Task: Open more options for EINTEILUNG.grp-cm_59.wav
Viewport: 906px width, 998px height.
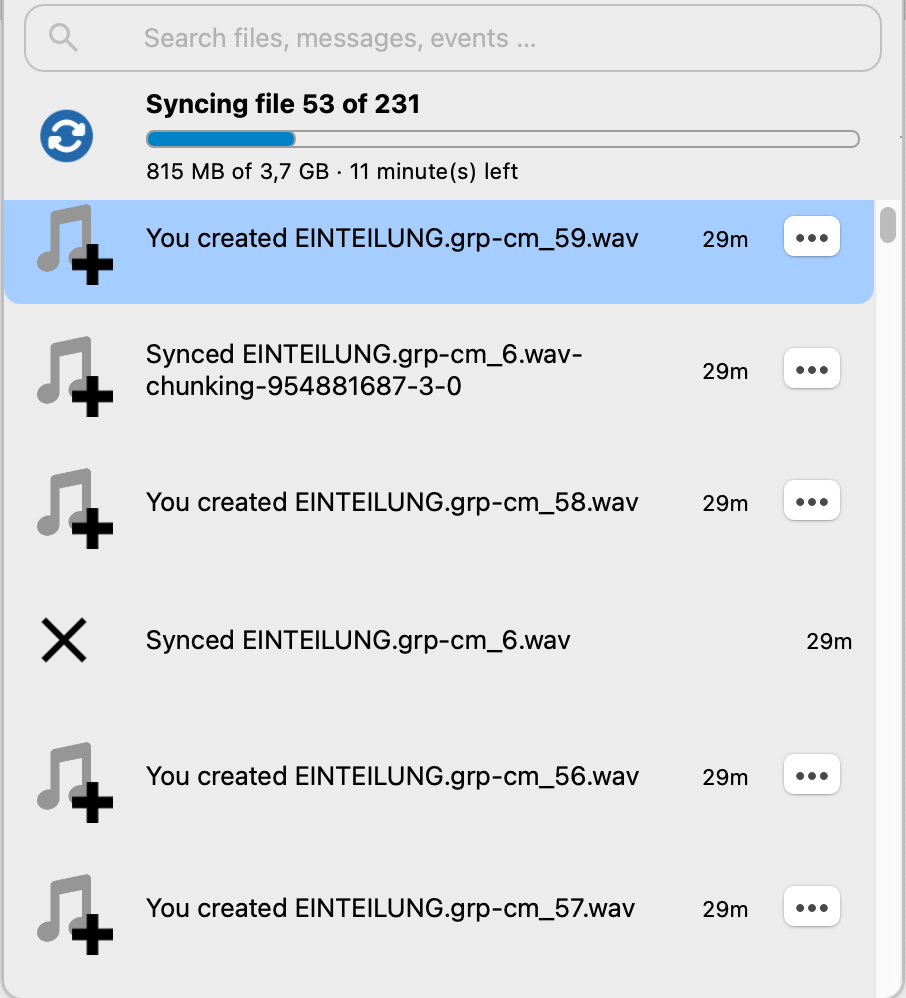Action: [x=811, y=238]
